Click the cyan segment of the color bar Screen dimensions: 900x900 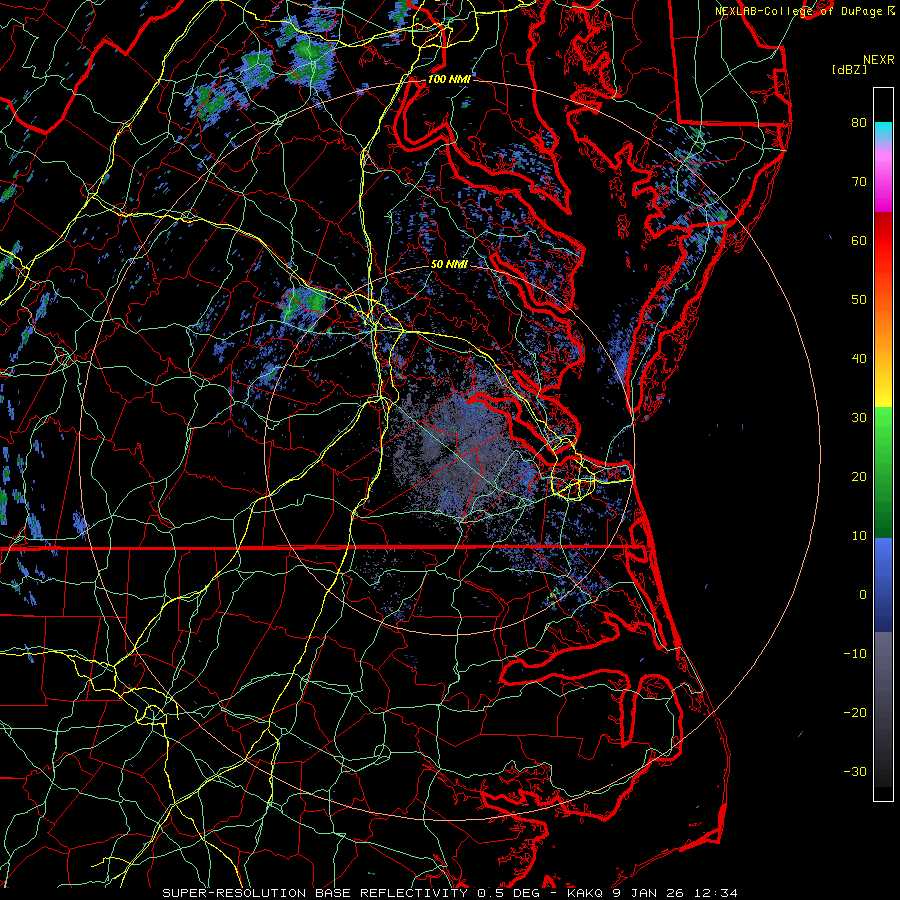[x=883, y=131]
